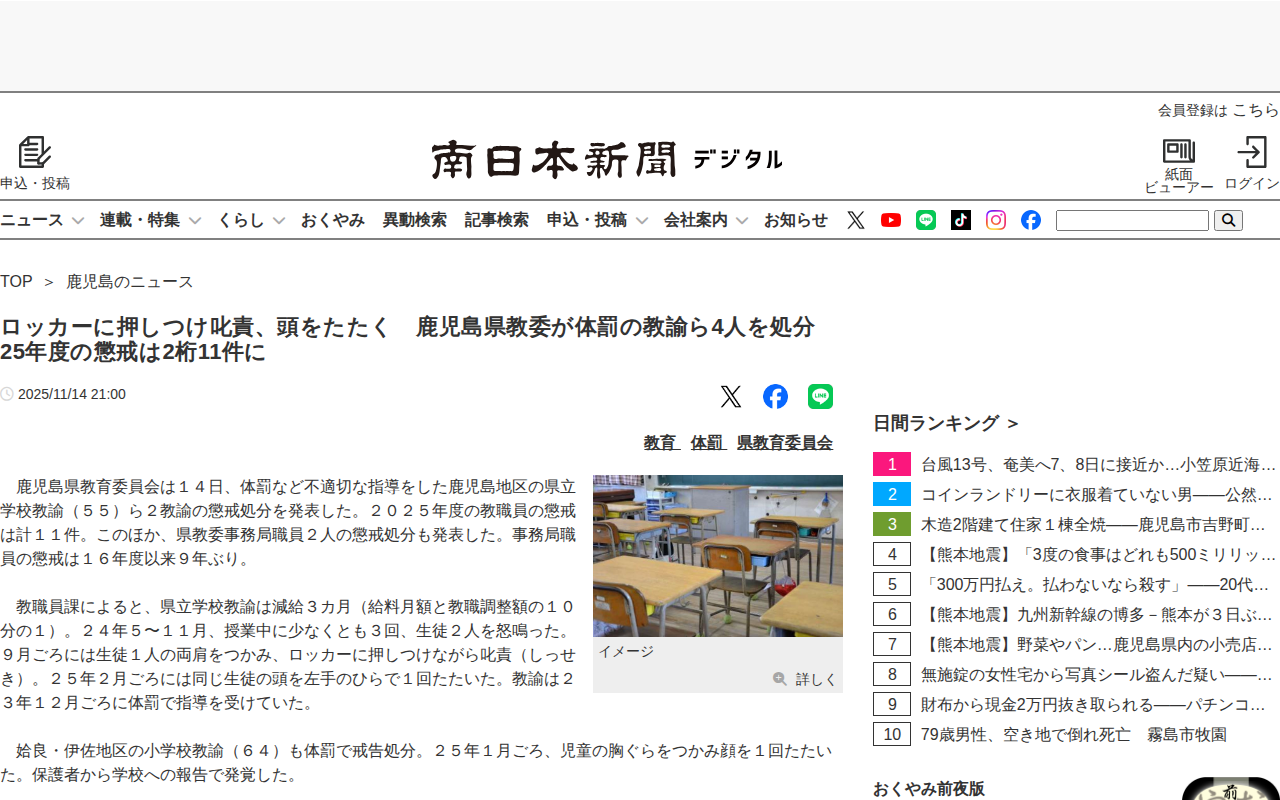Open ranking 6 九州新幹線 article
The image size is (1280, 800).
pos(1098,614)
